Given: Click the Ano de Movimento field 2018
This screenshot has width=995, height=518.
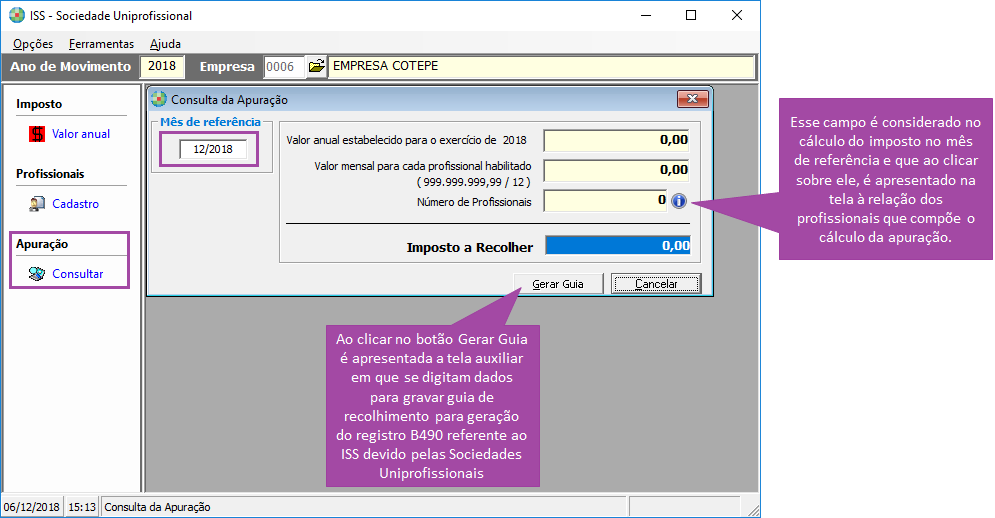Looking at the screenshot, I should [162, 66].
